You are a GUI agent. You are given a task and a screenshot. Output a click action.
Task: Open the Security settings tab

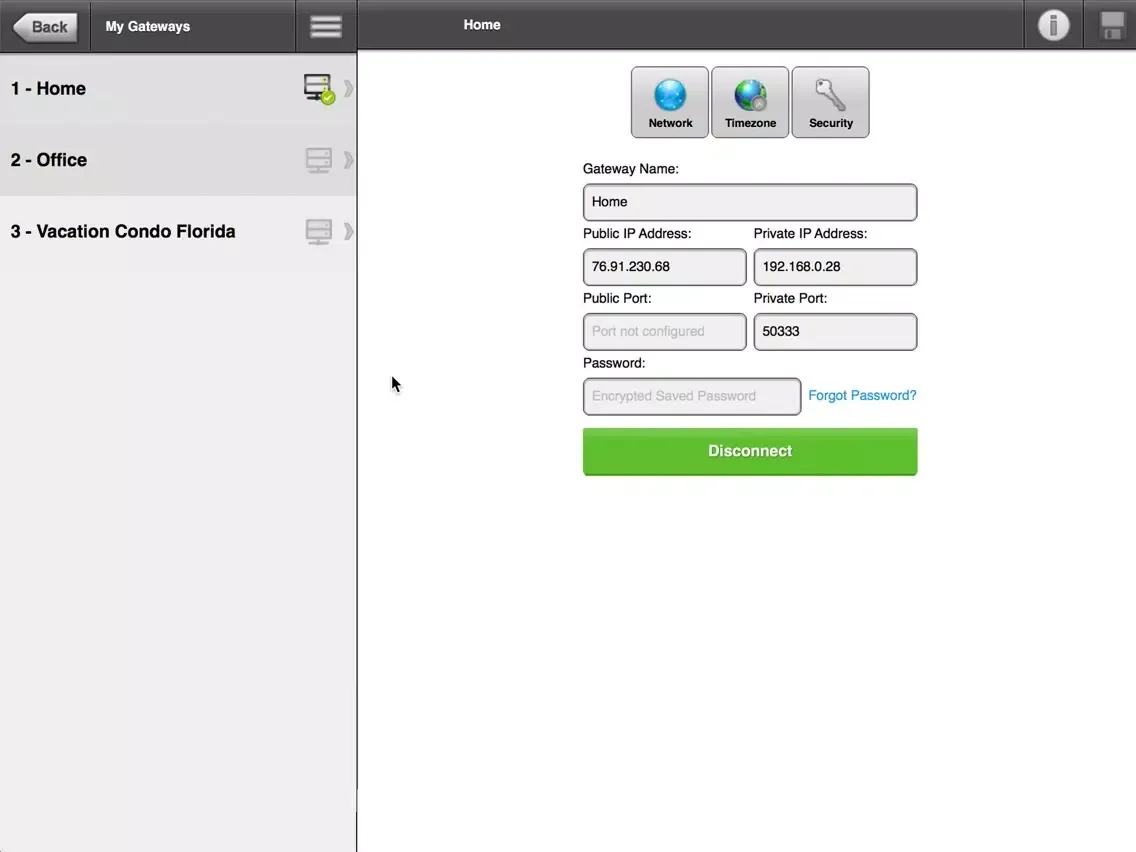(x=830, y=102)
